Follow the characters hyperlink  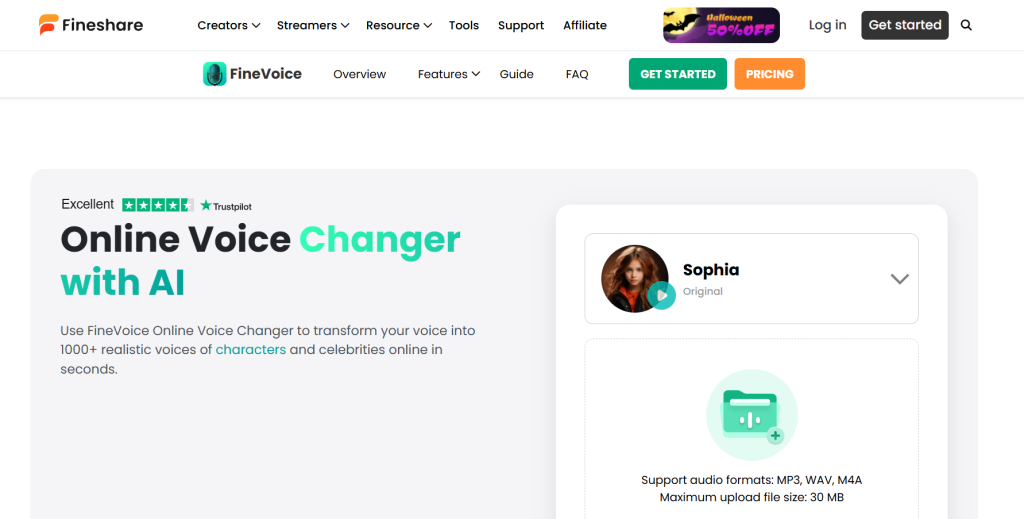tap(251, 350)
